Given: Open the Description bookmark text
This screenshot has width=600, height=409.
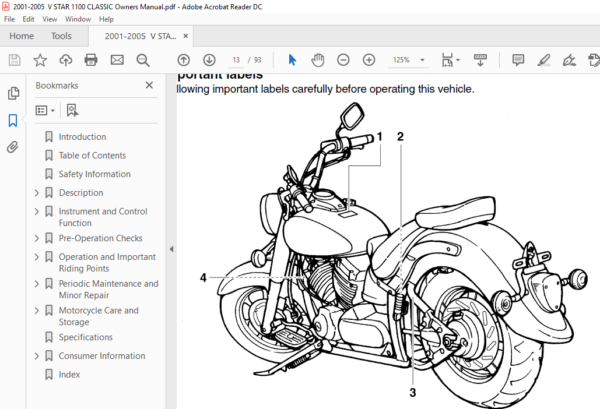Looking at the screenshot, I should pyautogui.click(x=81, y=192).
